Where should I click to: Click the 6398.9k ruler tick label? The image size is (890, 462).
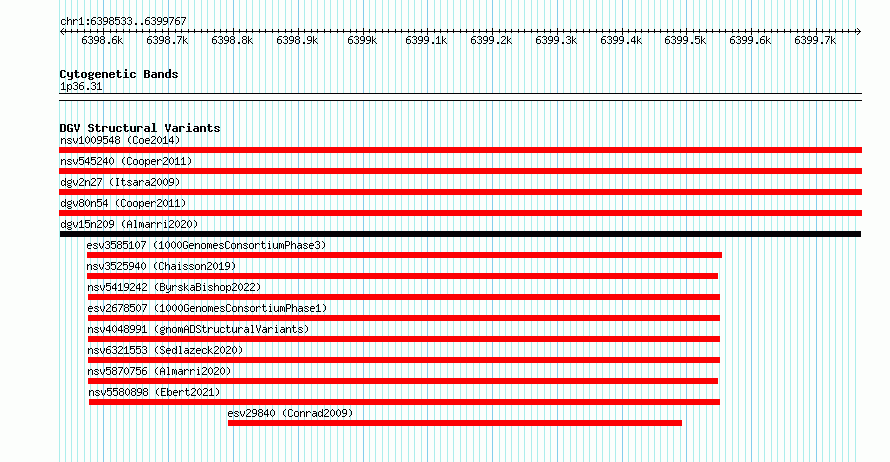pyautogui.click(x=297, y=40)
